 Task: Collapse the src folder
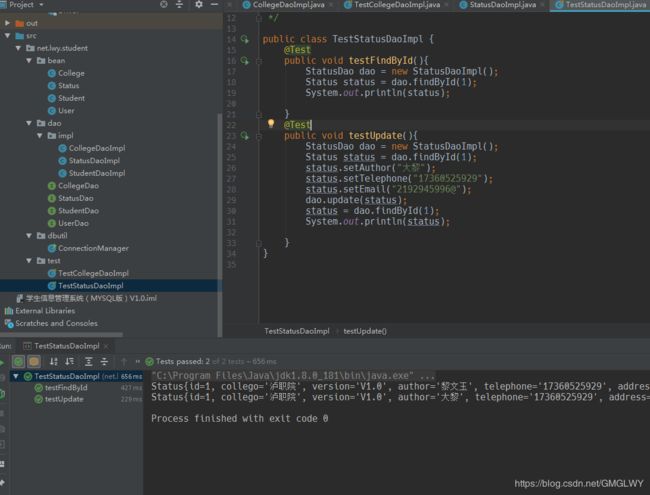point(7,36)
